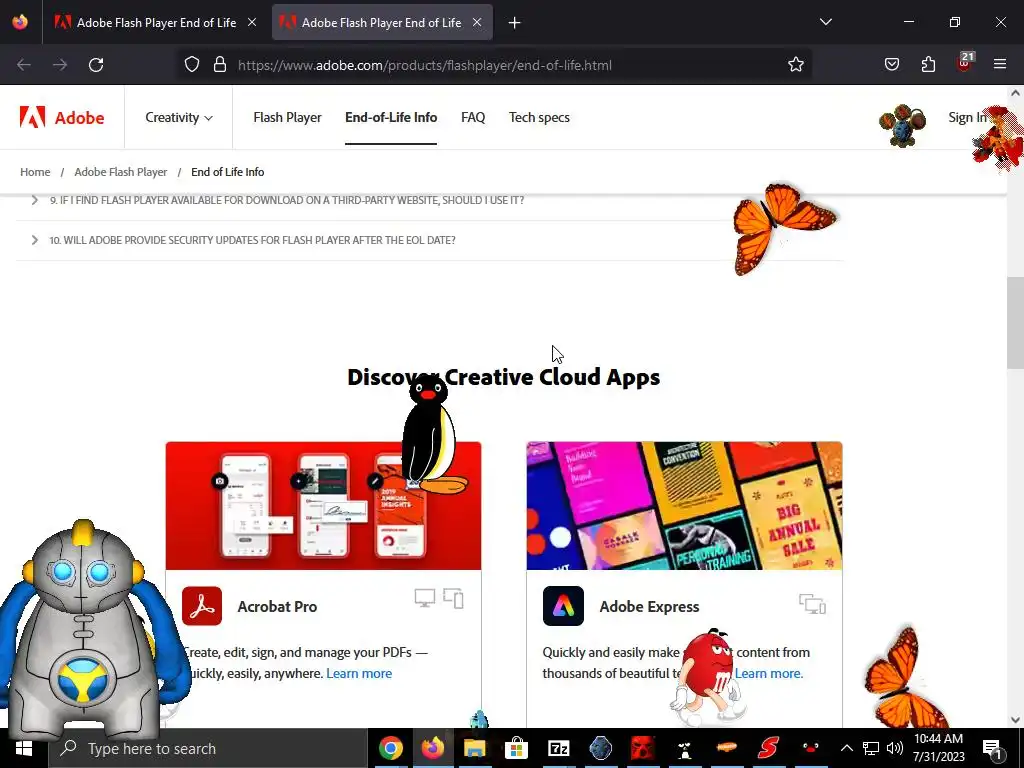Open Microsoft Store from the taskbar

pyautogui.click(x=516, y=748)
